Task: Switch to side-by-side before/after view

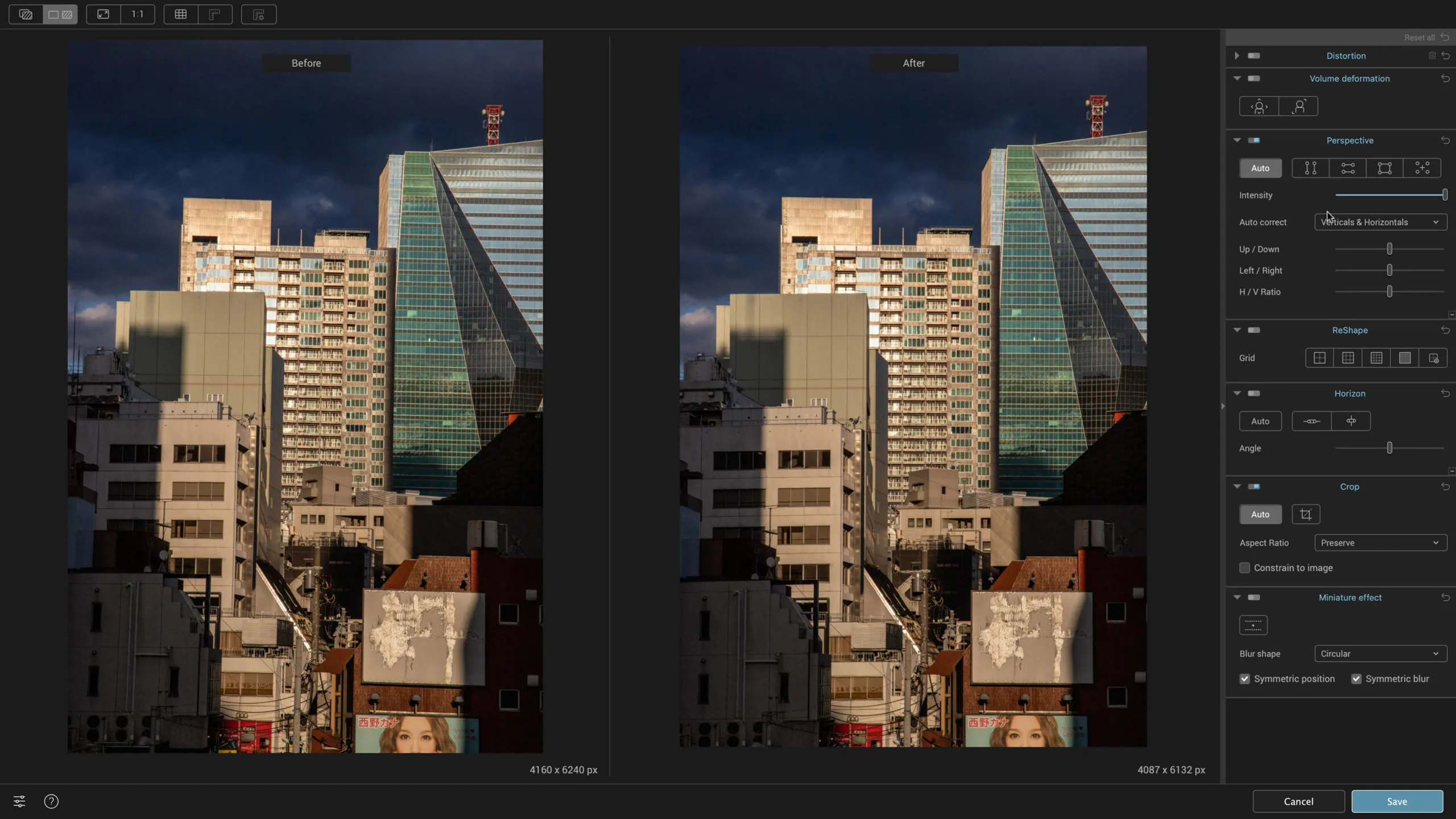Action: [60, 14]
